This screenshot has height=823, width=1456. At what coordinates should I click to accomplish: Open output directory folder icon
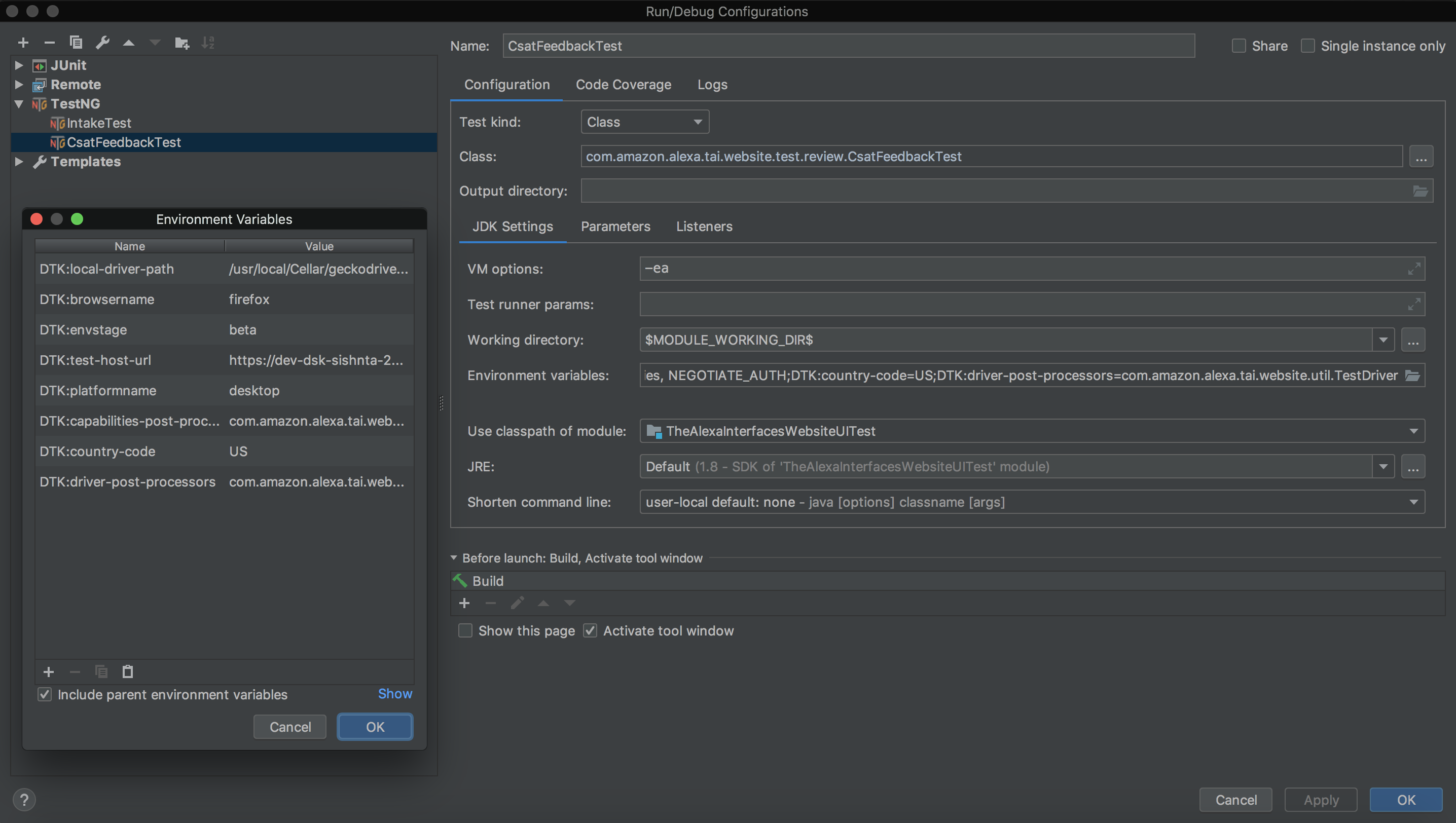click(x=1421, y=191)
